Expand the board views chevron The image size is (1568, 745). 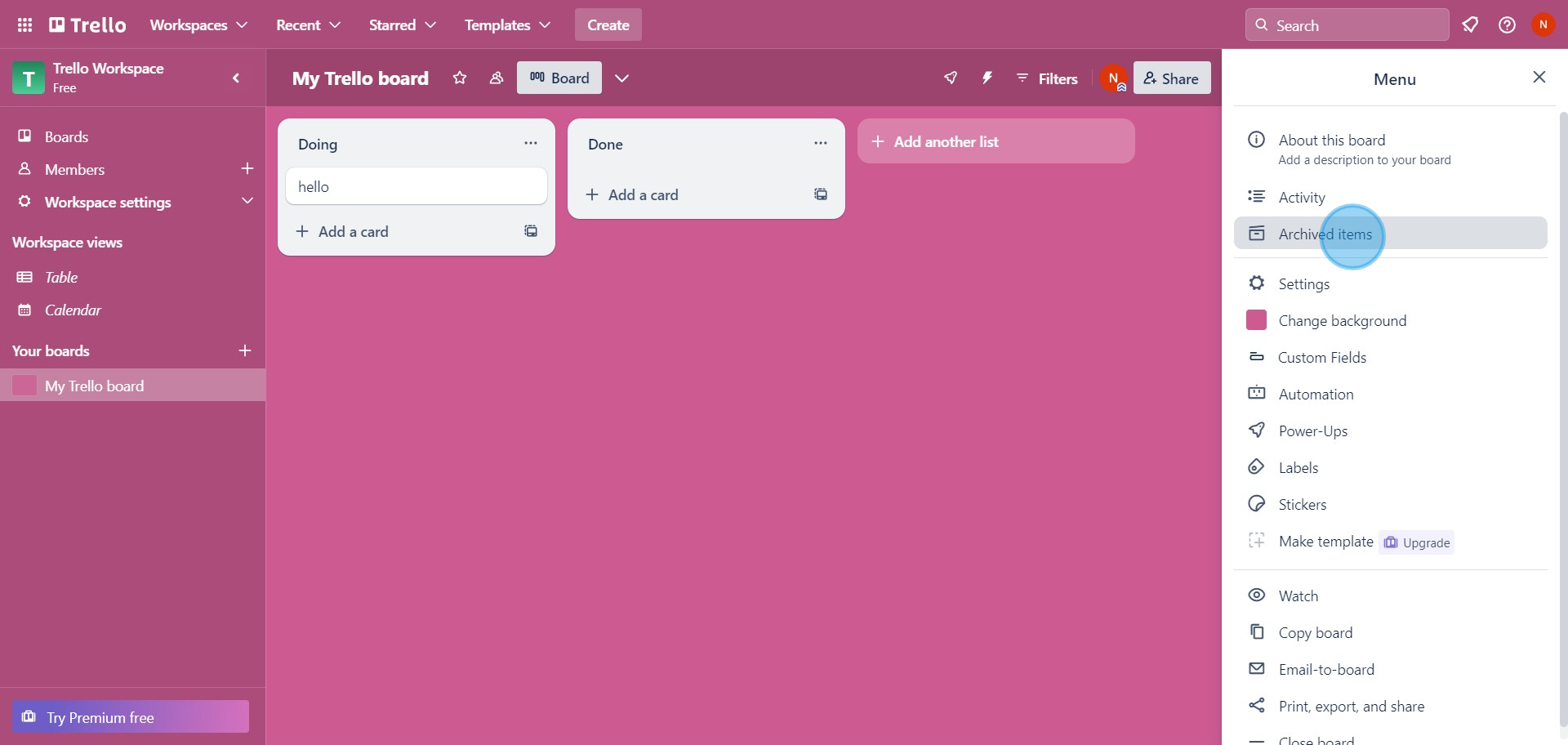(622, 78)
